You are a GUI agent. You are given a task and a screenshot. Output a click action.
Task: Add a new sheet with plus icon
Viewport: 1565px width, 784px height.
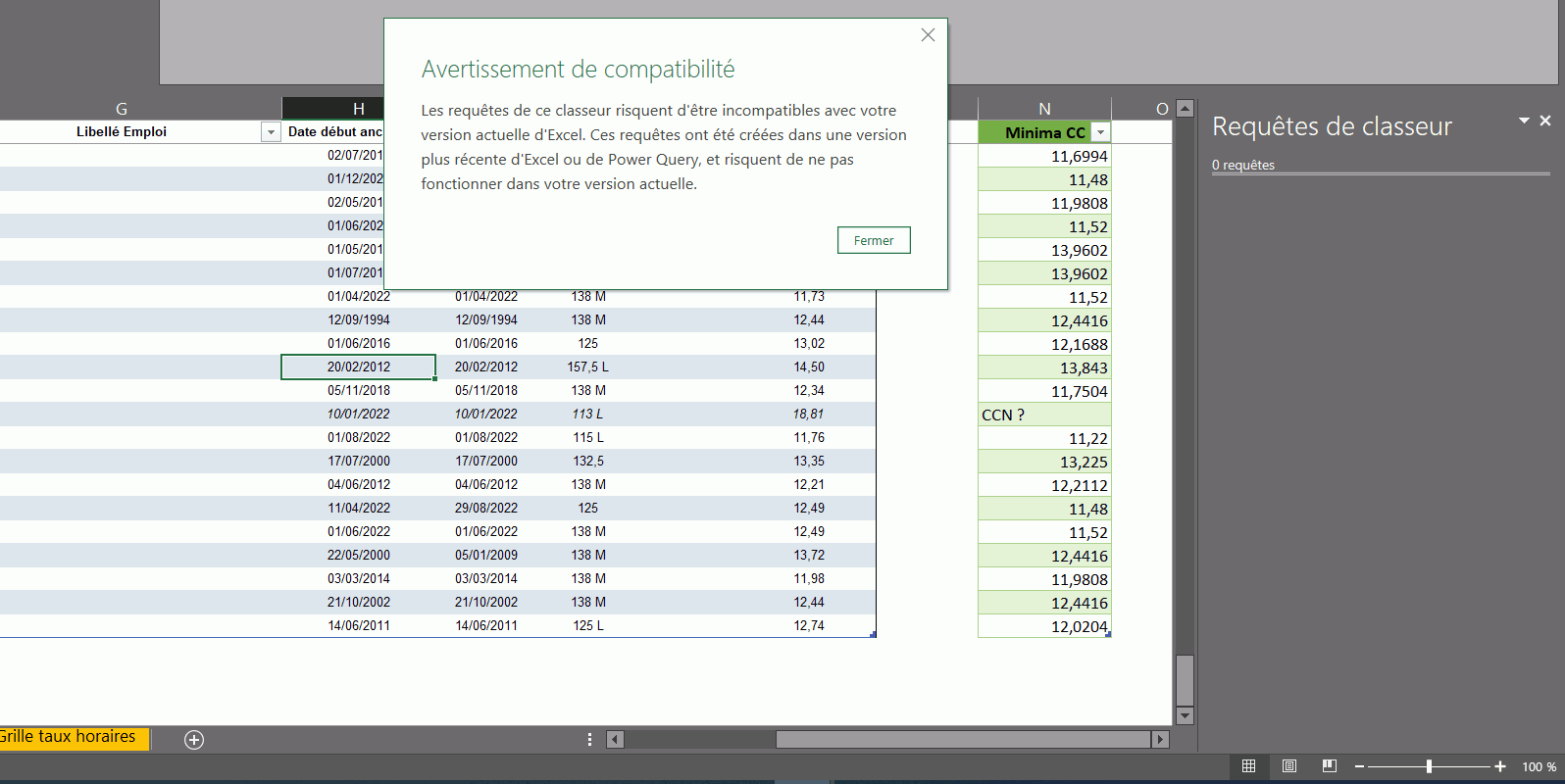click(194, 740)
